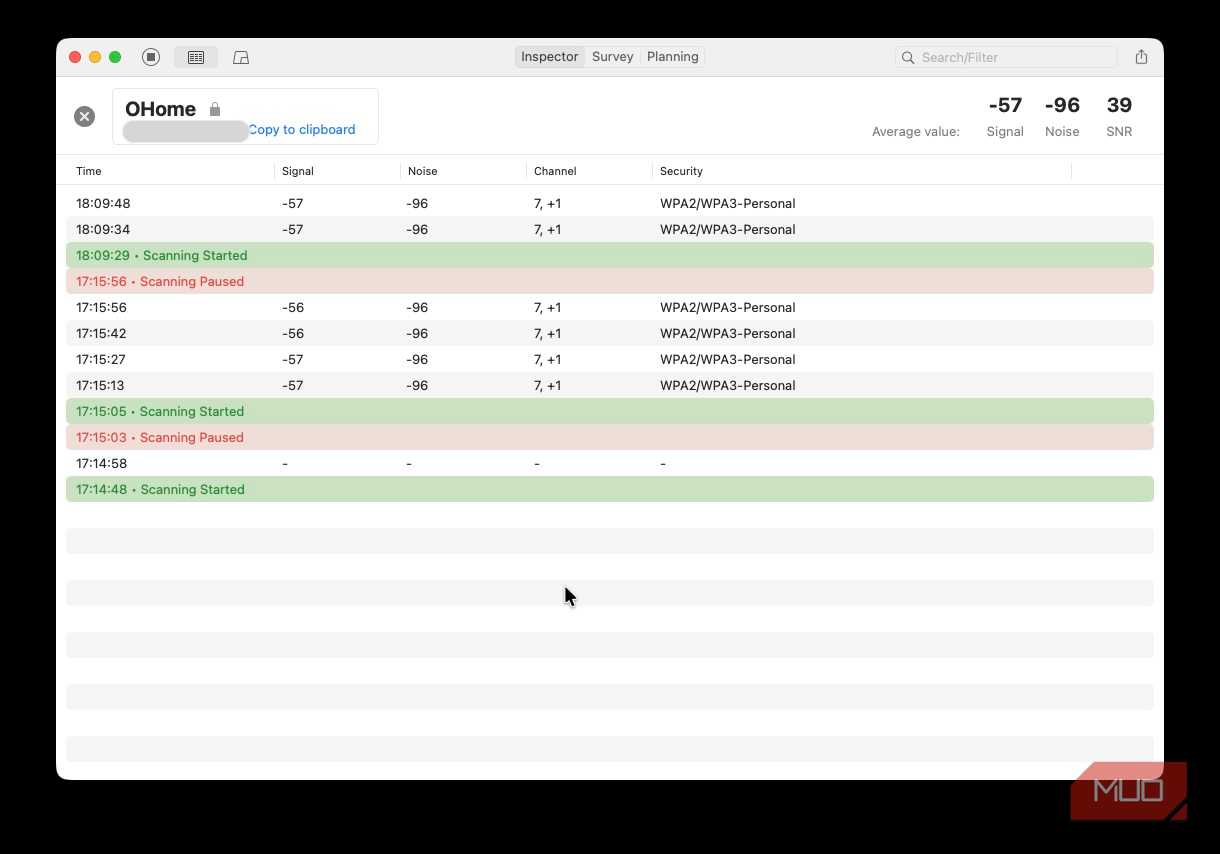Click WPA2/WPA3-Personal in the 18:09:48 row
Screen dimensions: 1220x854
[x=728, y=203]
